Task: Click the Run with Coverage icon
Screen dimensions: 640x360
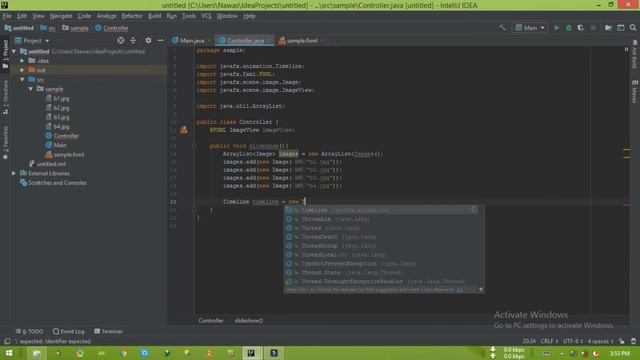Action: pos(580,28)
